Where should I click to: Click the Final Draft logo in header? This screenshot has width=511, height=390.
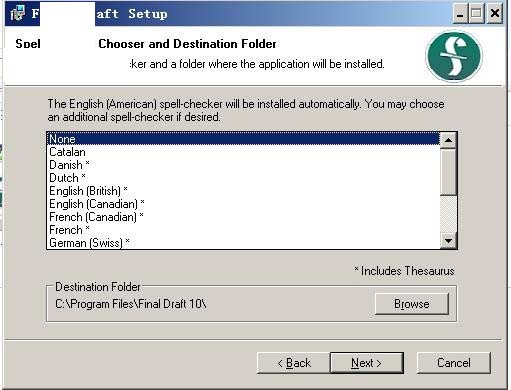[454, 56]
